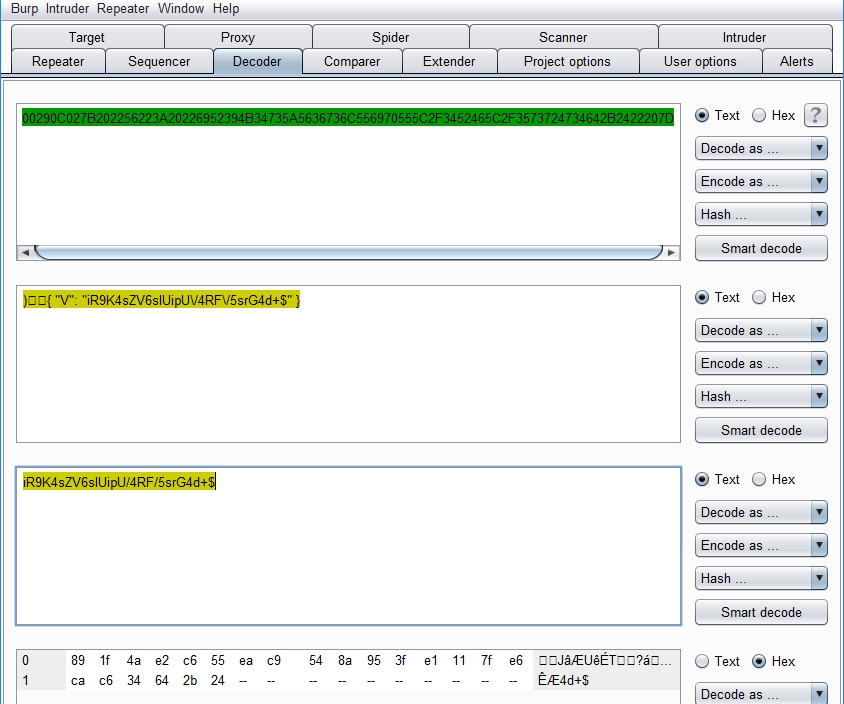Select hex cell 8a in row 0
The image size is (844, 704).
pos(344,660)
